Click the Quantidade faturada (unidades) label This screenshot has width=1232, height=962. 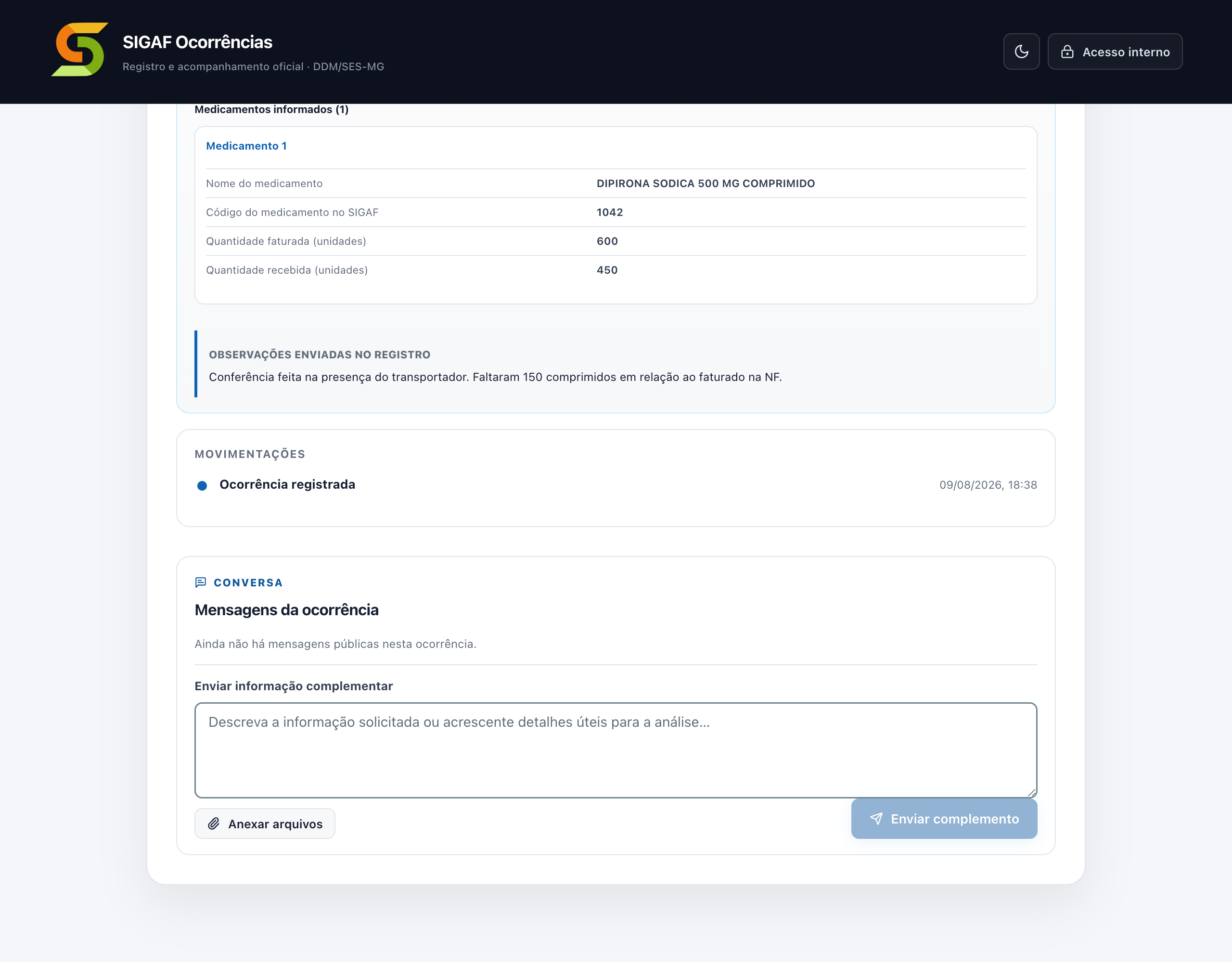pos(286,241)
